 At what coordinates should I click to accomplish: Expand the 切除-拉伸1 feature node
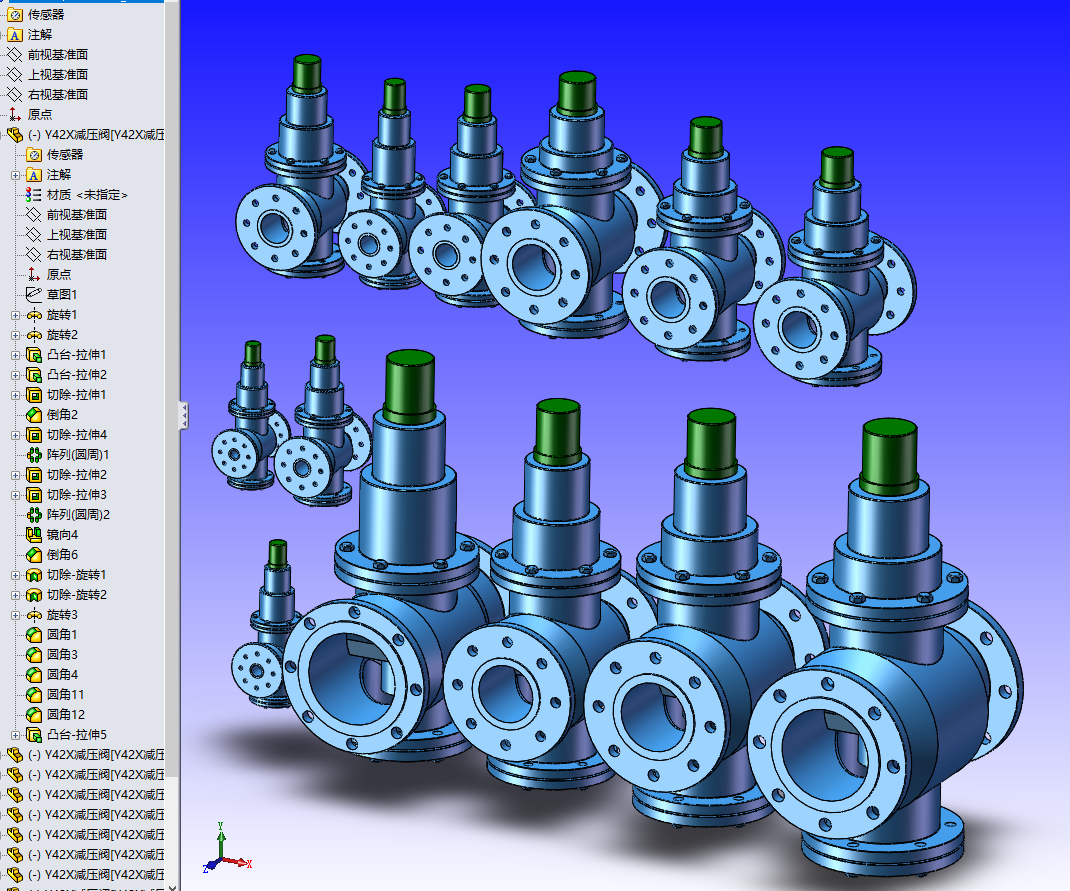point(16,395)
